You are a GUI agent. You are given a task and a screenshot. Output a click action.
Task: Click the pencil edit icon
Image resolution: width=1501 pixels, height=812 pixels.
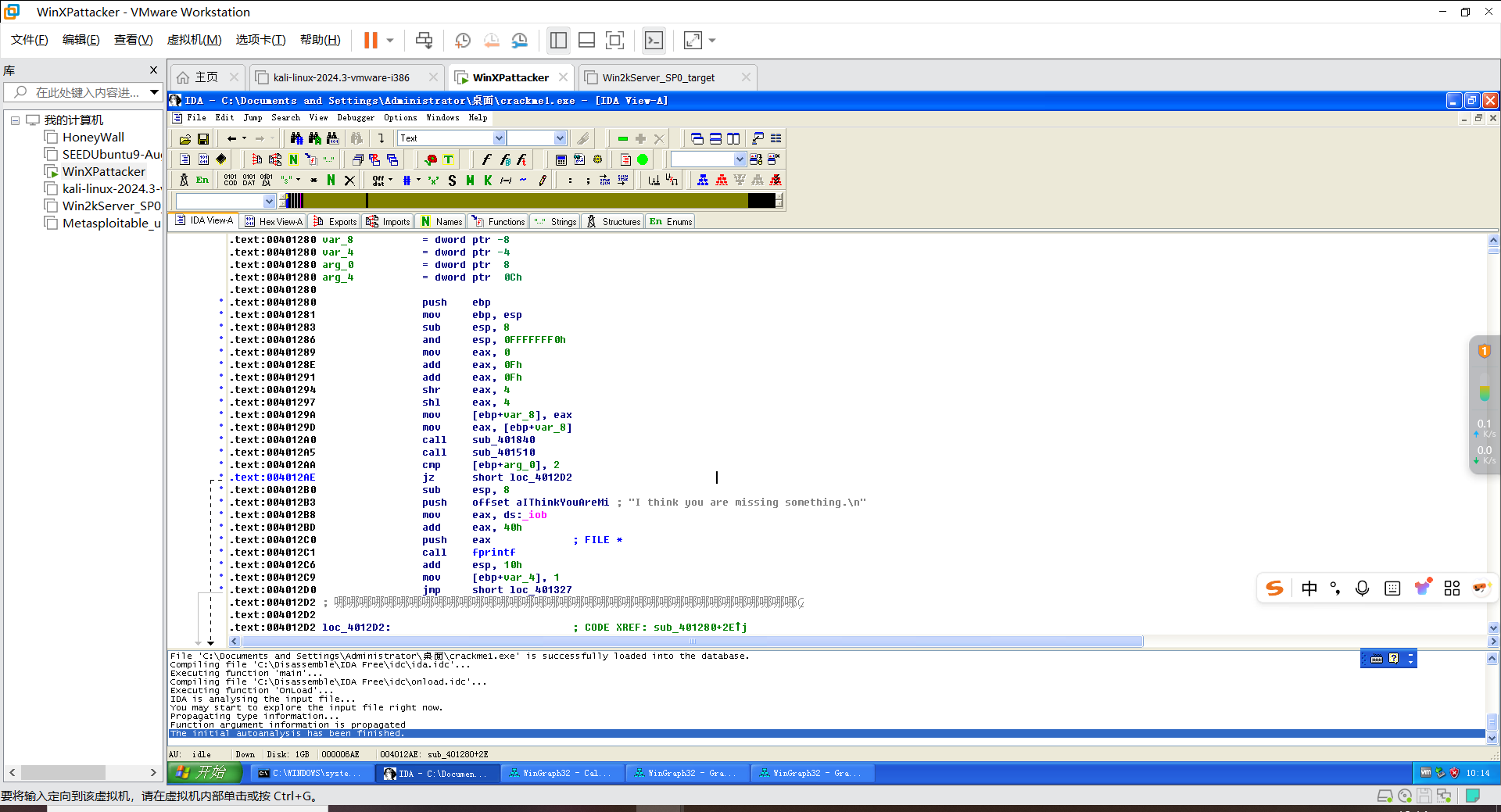542,181
